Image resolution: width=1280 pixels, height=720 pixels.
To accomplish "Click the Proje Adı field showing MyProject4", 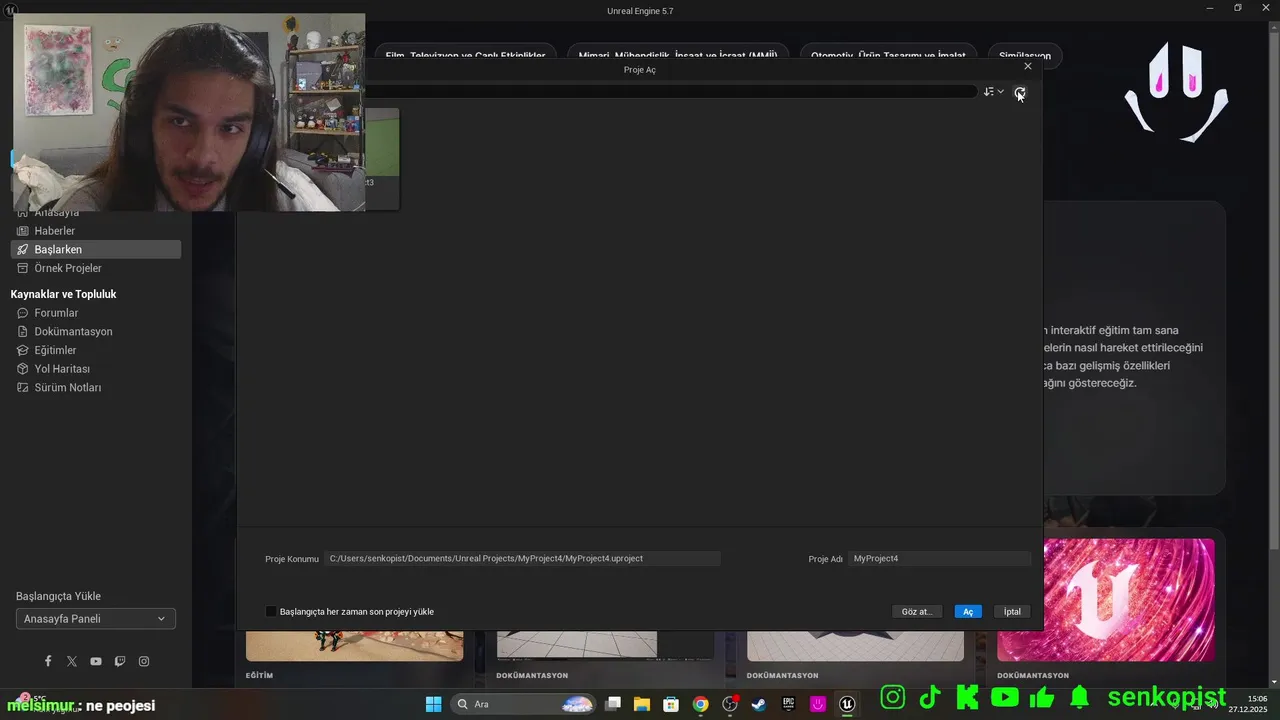I will click(x=940, y=559).
